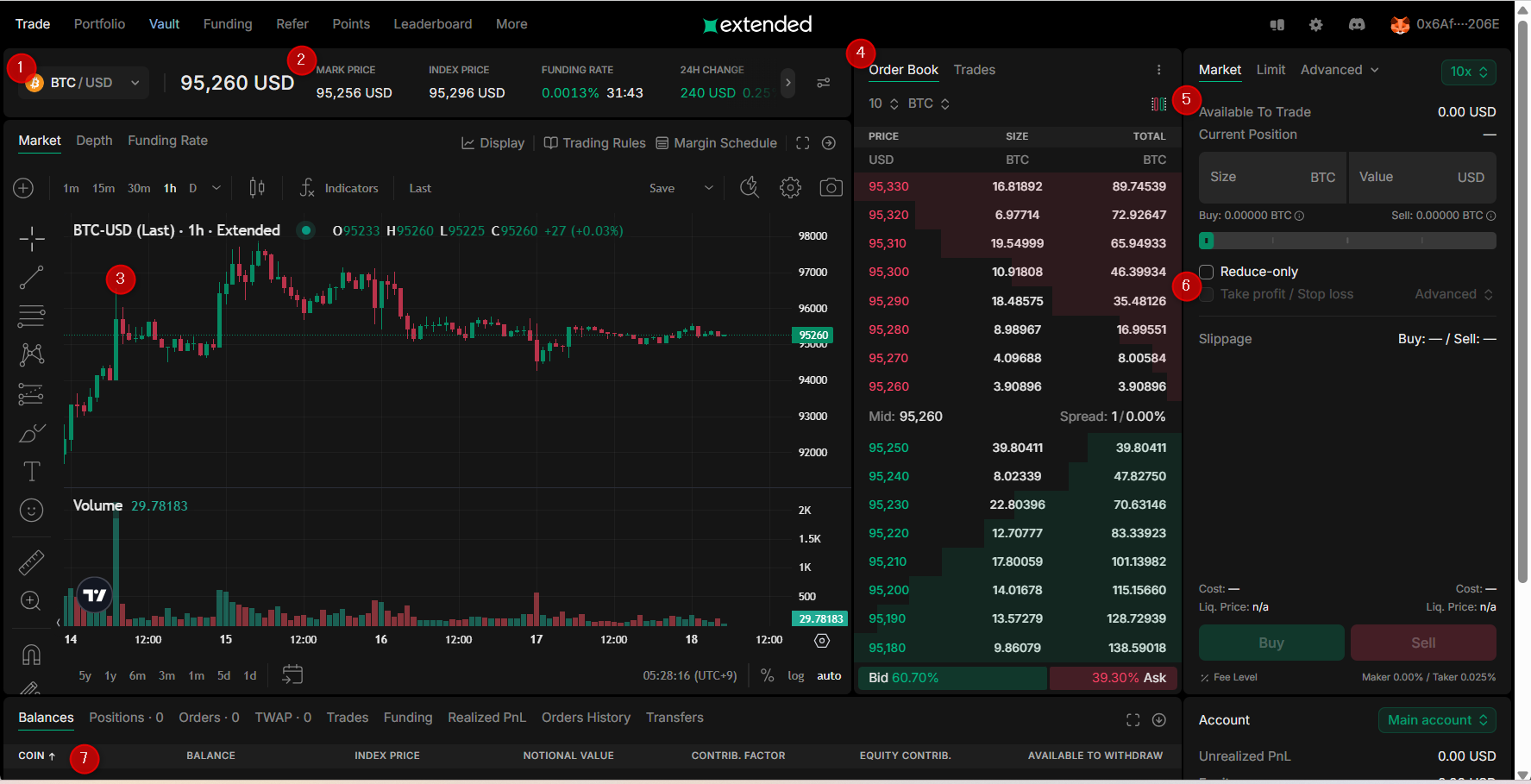Open the go-to-date calendar icon
This screenshot has height=784, width=1531.
click(x=292, y=674)
